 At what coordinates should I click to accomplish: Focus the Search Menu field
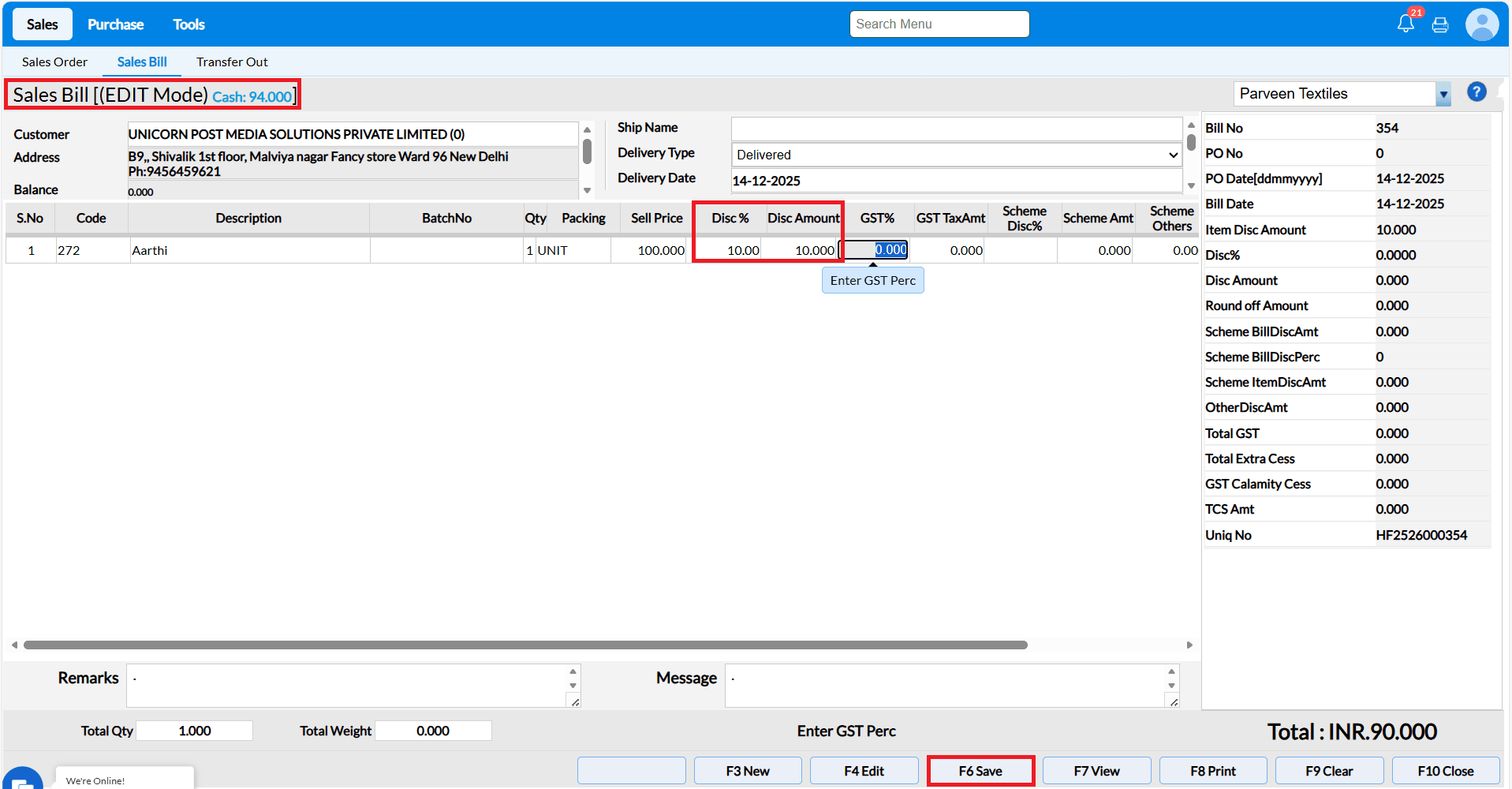pos(939,24)
